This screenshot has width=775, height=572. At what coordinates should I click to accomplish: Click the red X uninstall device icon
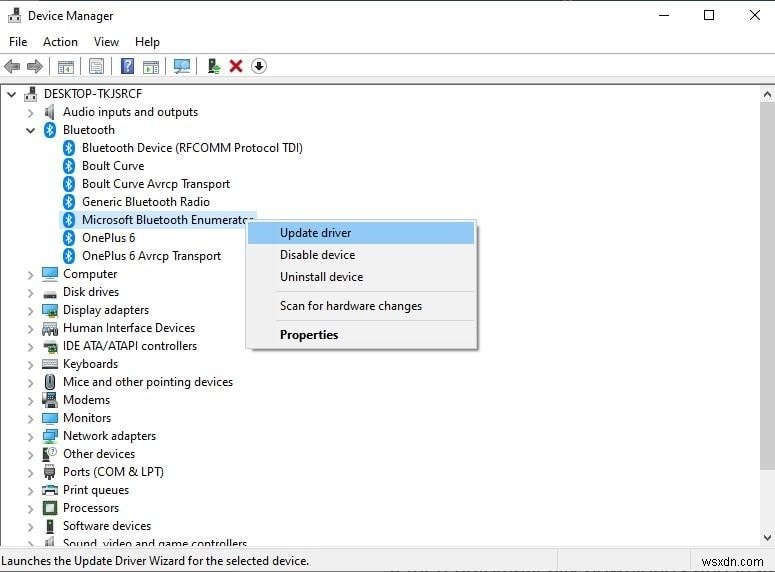pos(236,66)
